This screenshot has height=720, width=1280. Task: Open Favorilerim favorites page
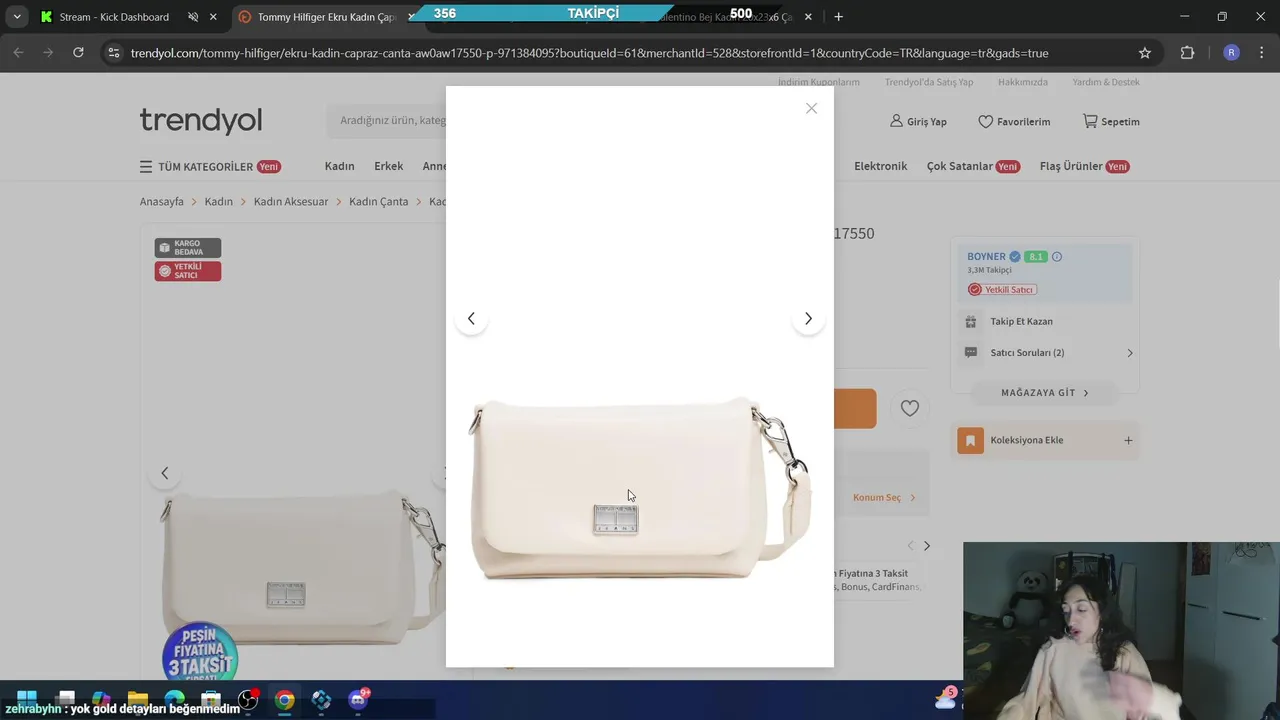(1014, 121)
